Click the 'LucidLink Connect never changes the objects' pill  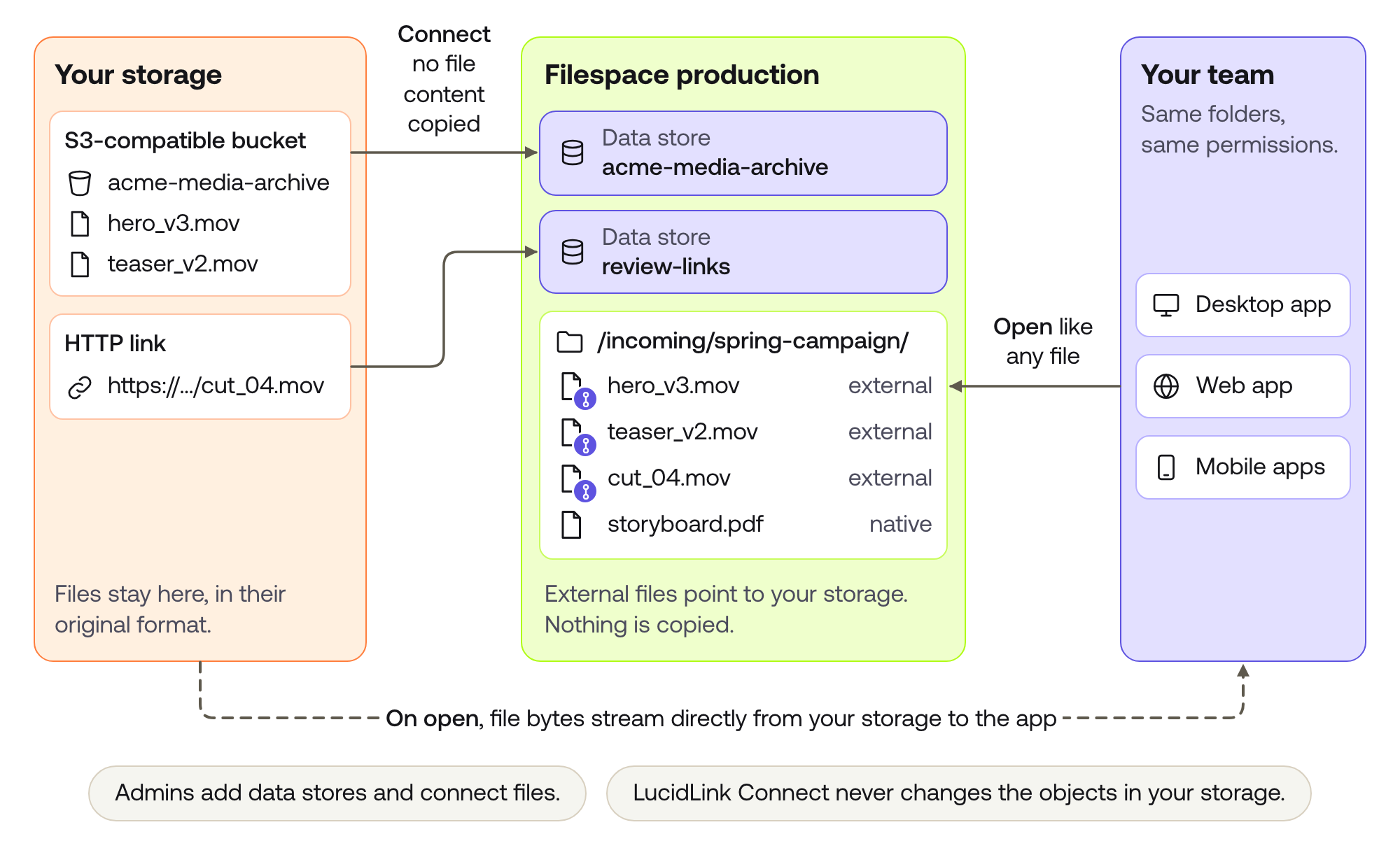(958, 793)
